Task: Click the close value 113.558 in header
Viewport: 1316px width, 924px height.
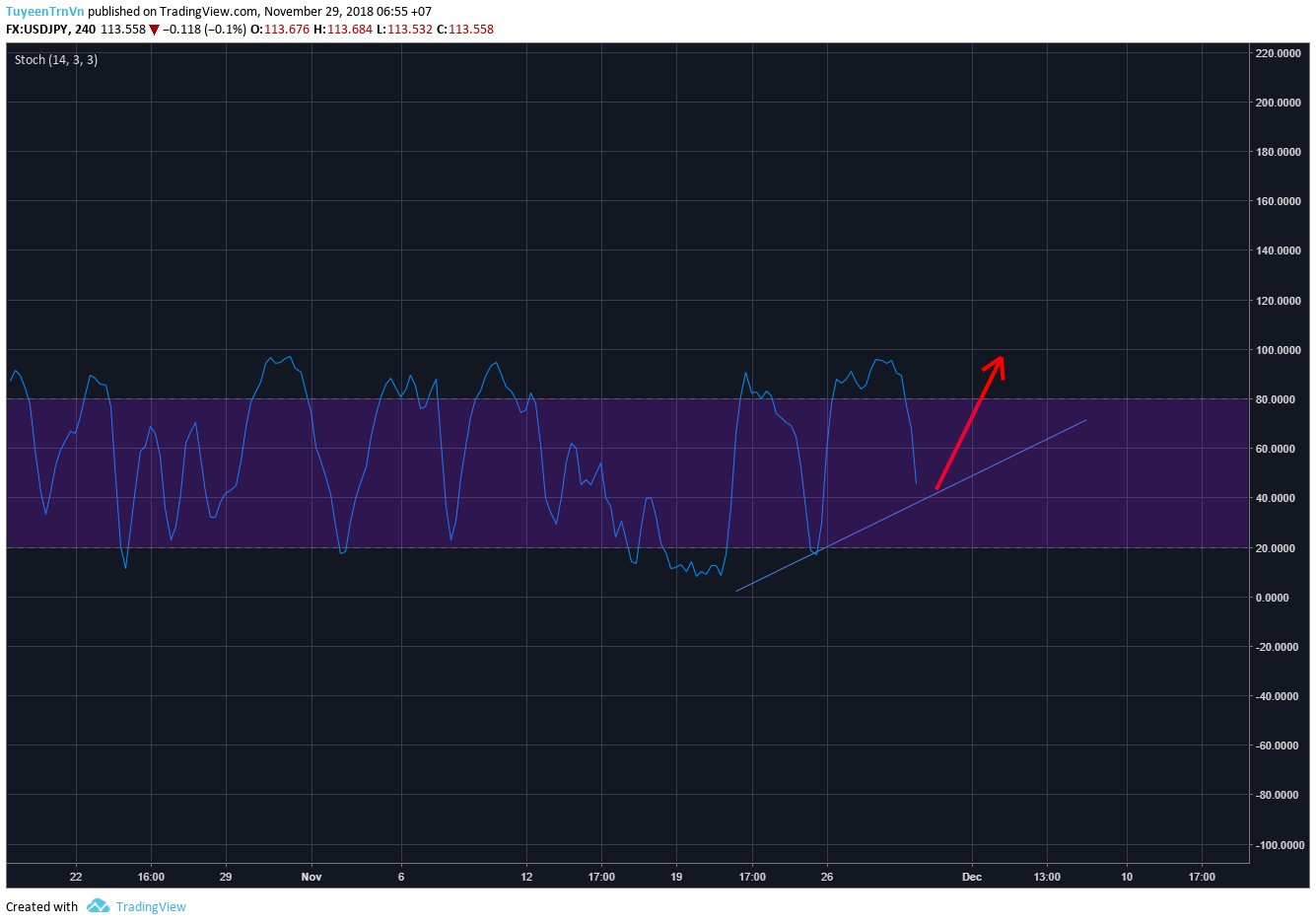Action: click(471, 30)
